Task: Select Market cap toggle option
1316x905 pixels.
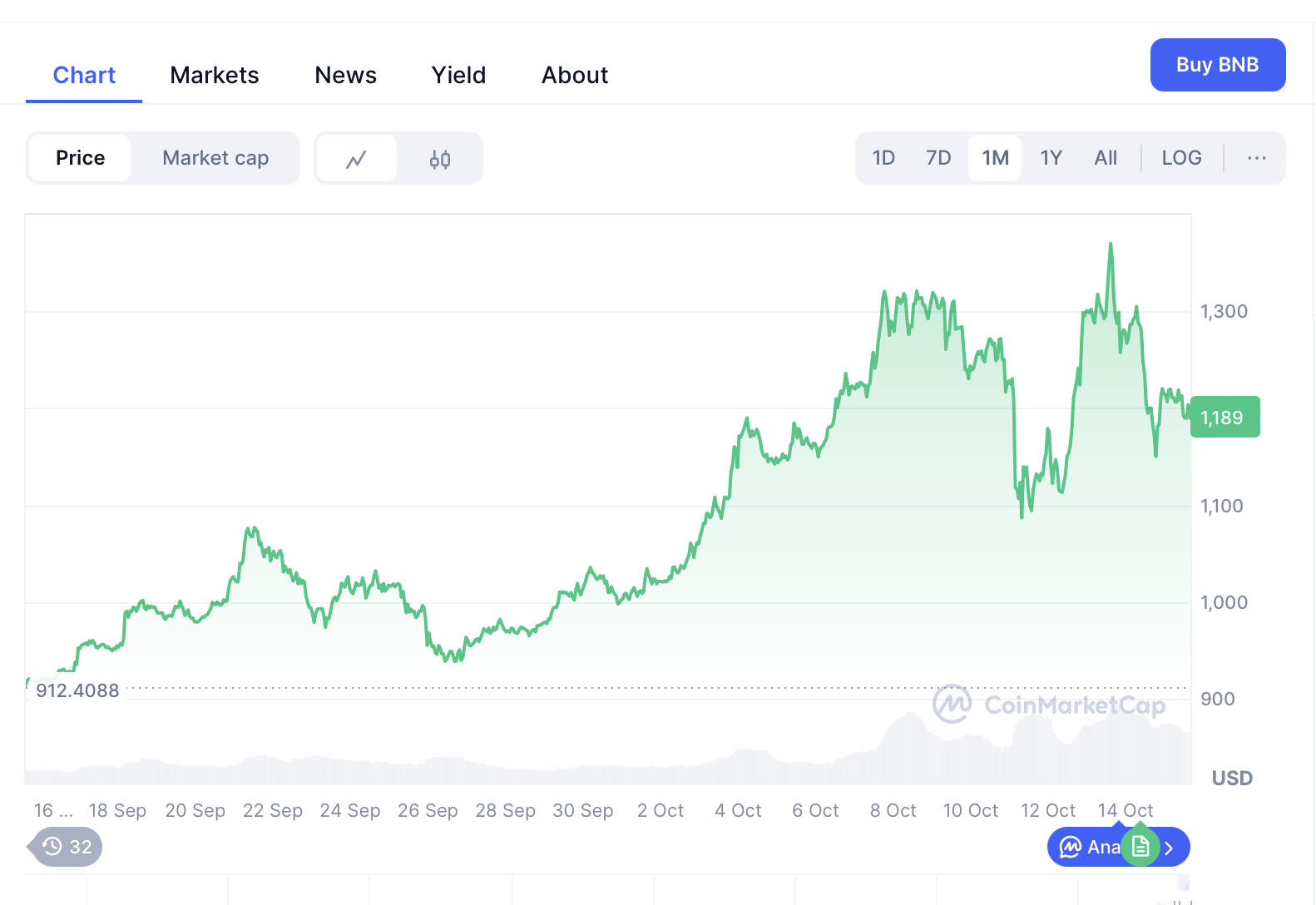Action: tap(215, 158)
